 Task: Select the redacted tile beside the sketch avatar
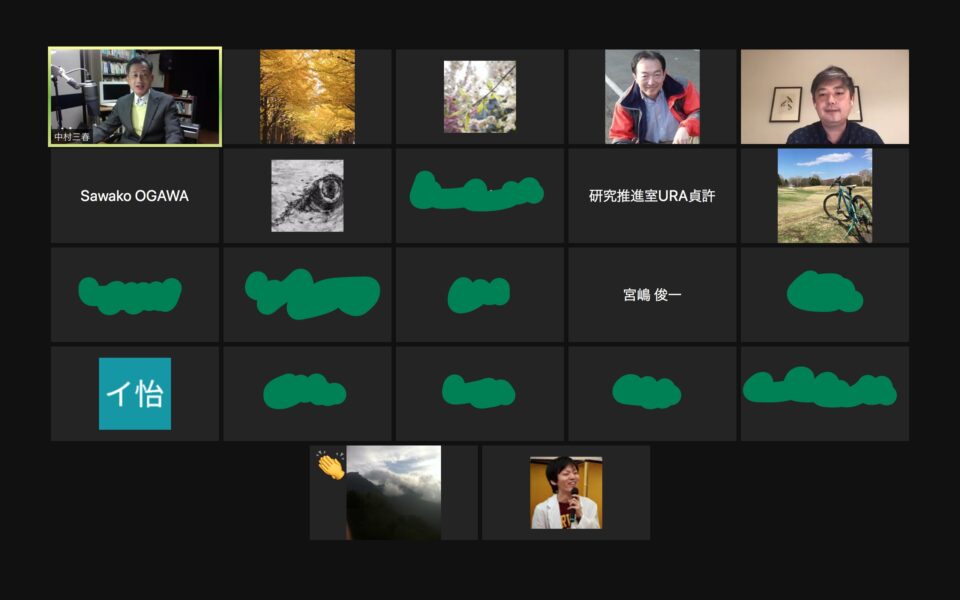[x=480, y=196]
